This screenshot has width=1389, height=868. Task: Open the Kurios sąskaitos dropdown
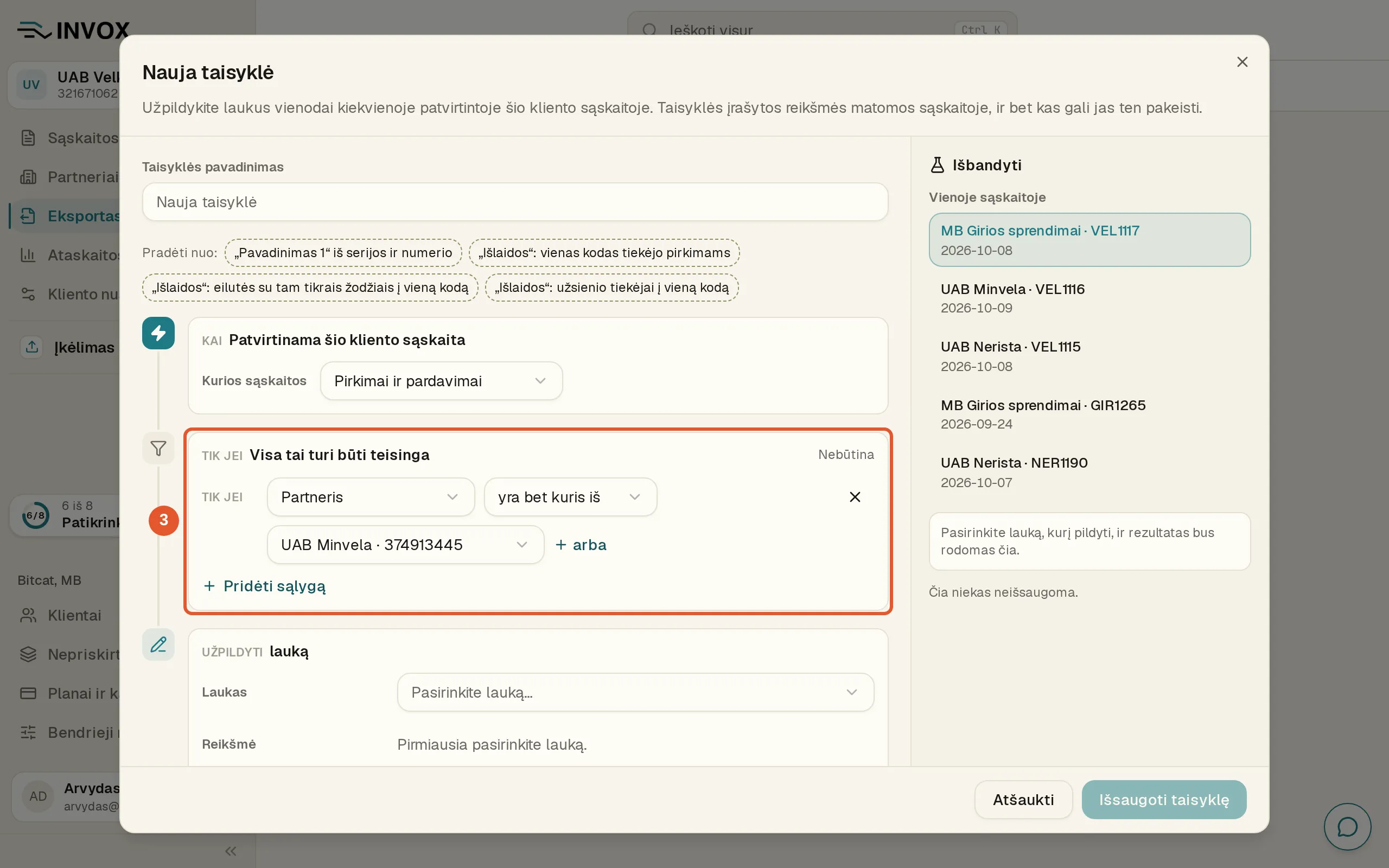[441, 381]
